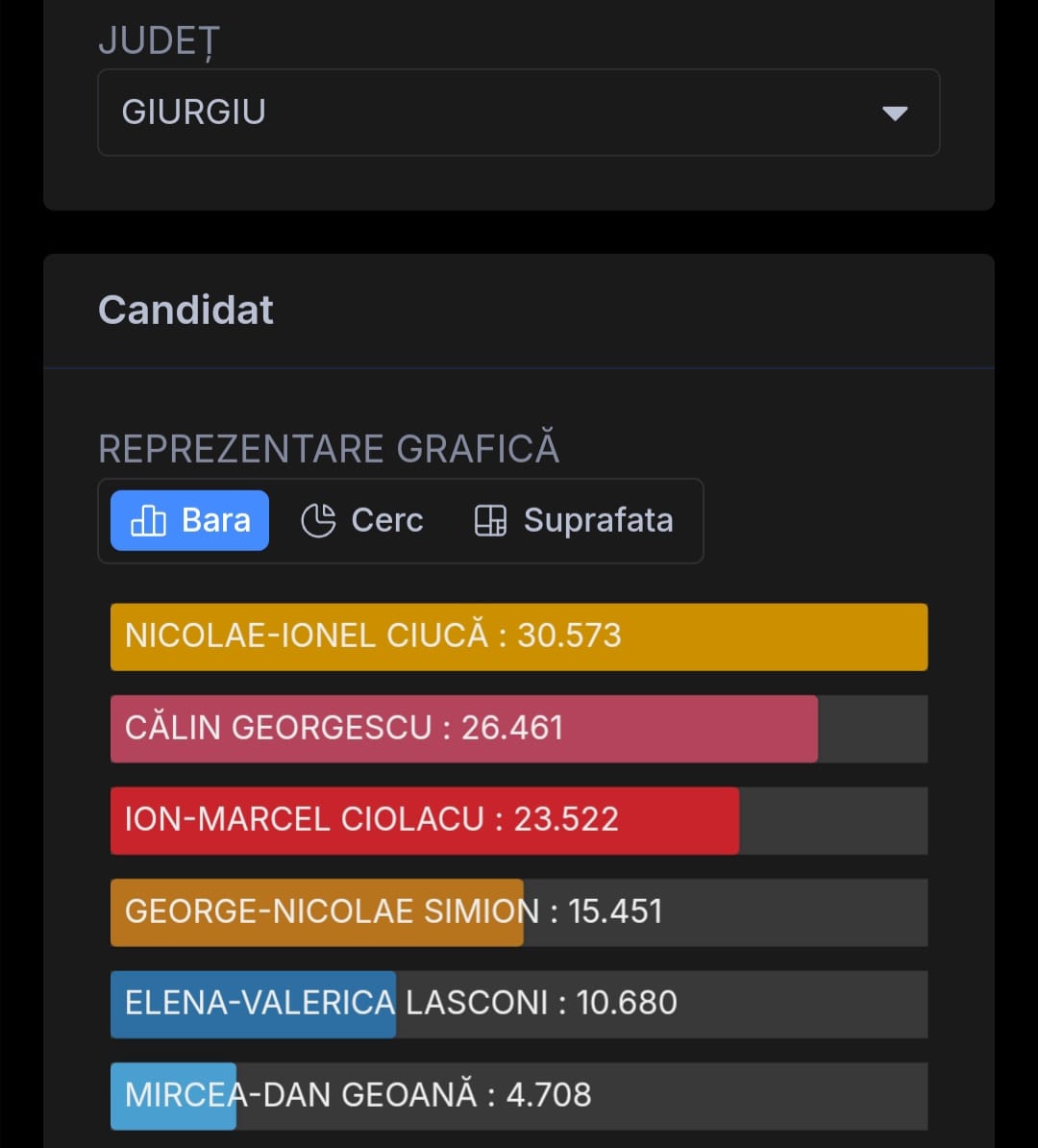Click the REPREZENTARE GRAFICĂ label
The width and height of the screenshot is (1038, 1148).
[x=329, y=449]
